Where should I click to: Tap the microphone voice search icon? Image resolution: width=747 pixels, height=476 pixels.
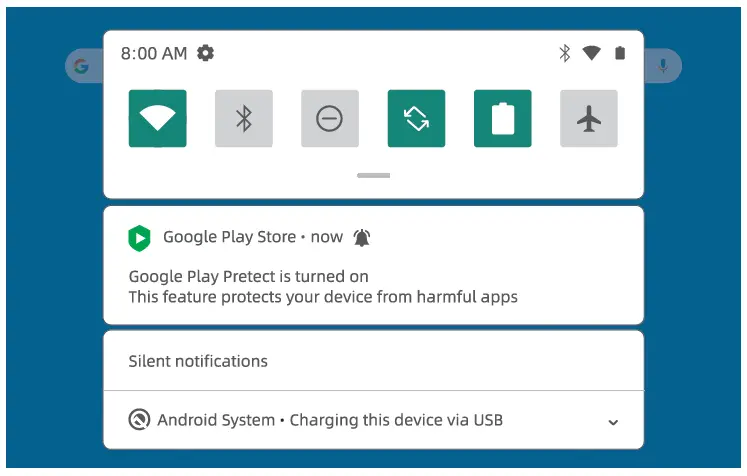pyautogui.click(x=663, y=66)
